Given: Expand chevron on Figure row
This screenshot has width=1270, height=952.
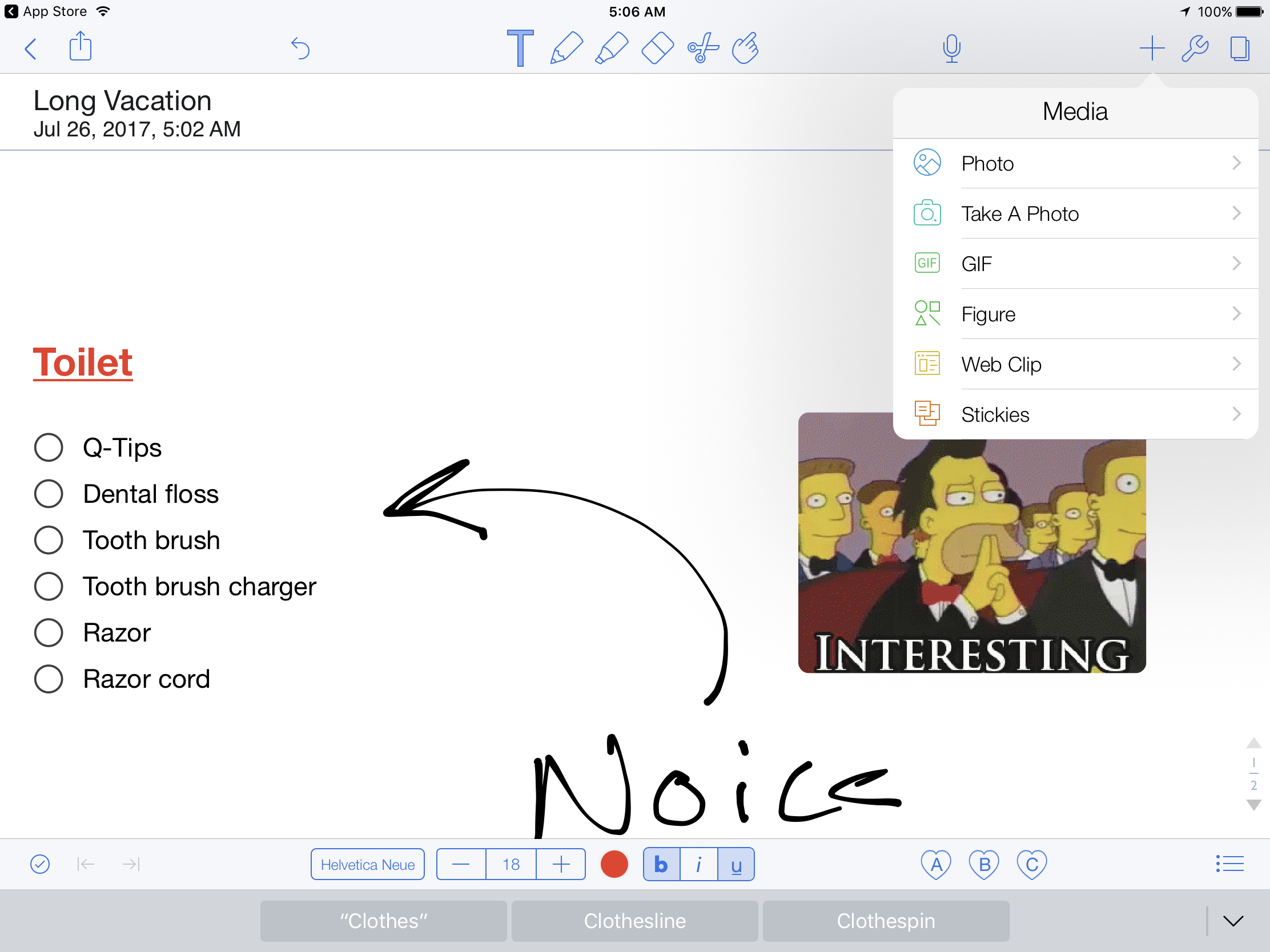Looking at the screenshot, I should pyautogui.click(x=1237, y=314).
